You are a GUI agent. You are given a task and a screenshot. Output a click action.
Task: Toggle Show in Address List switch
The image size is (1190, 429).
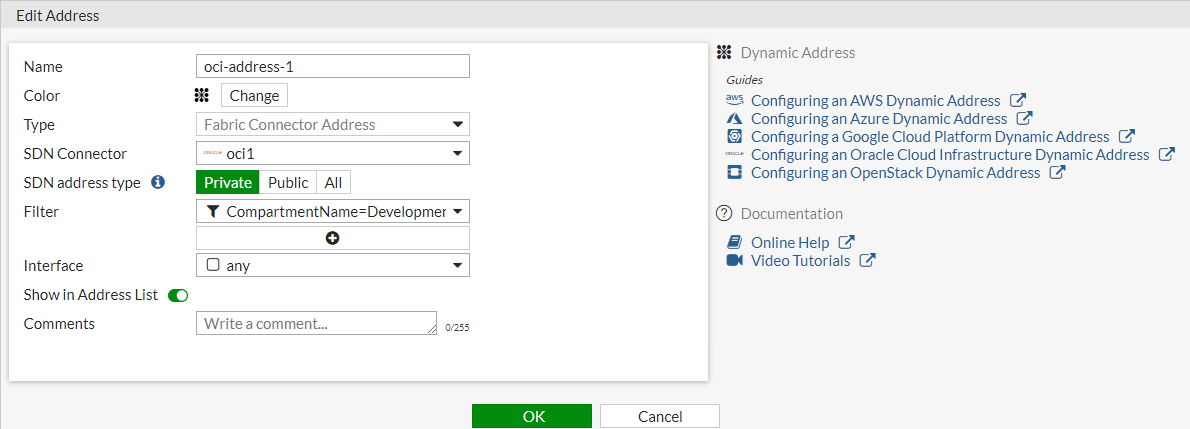coord(178,295)
